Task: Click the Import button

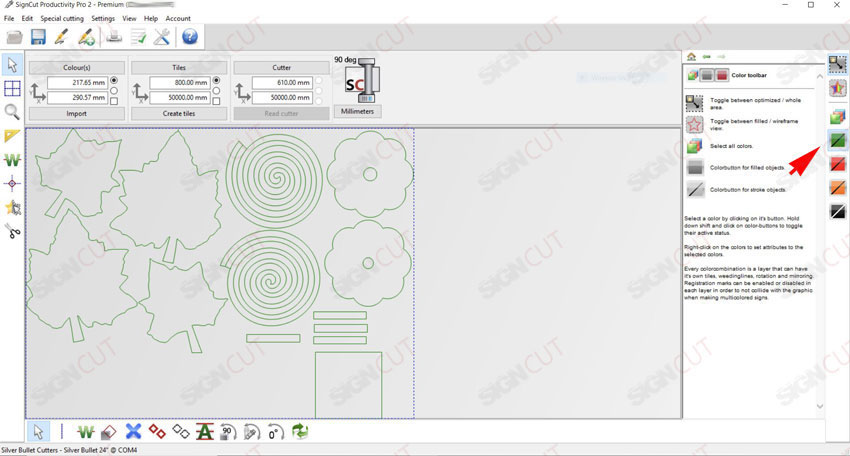Action: 76,113
